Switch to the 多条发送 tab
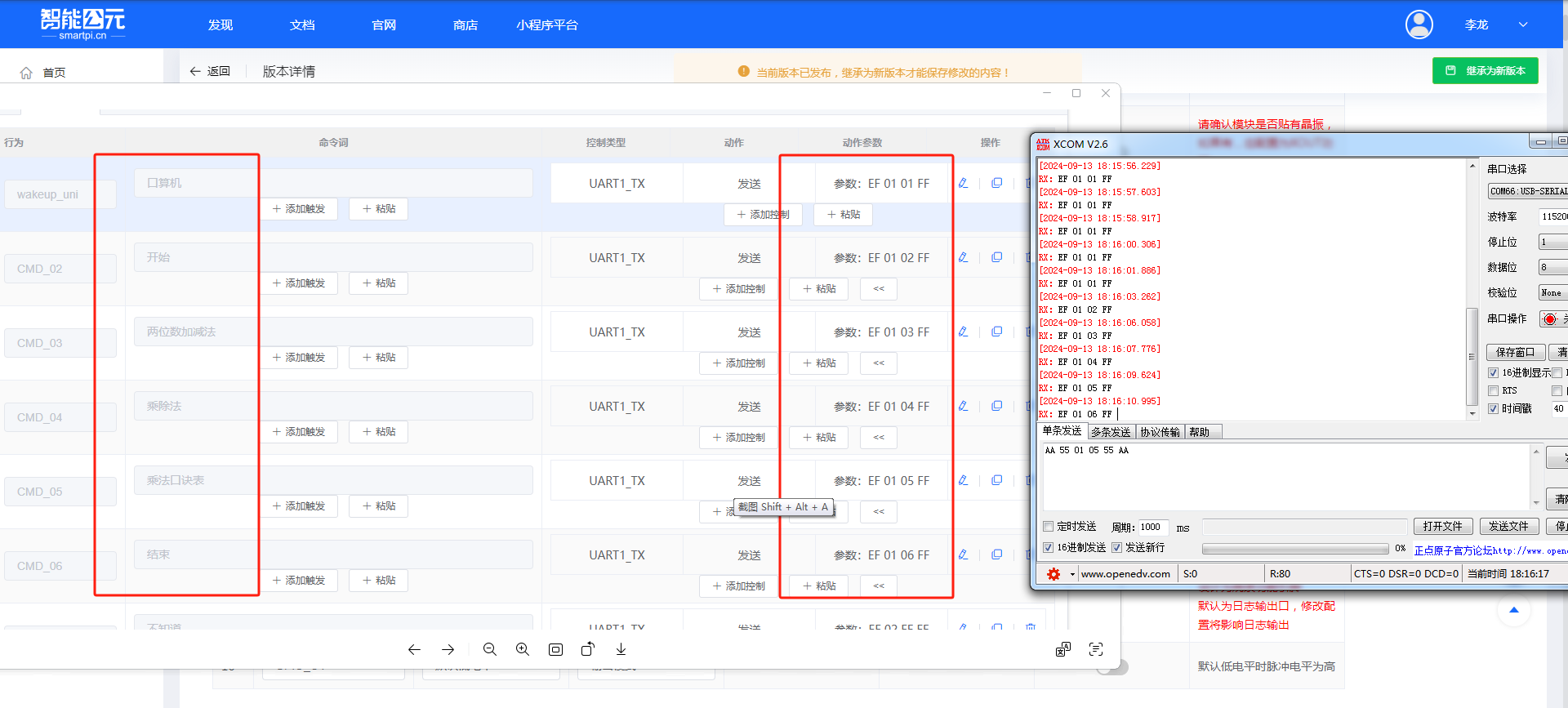This screenshot has height=708, width=1568. pos(1111,432)
